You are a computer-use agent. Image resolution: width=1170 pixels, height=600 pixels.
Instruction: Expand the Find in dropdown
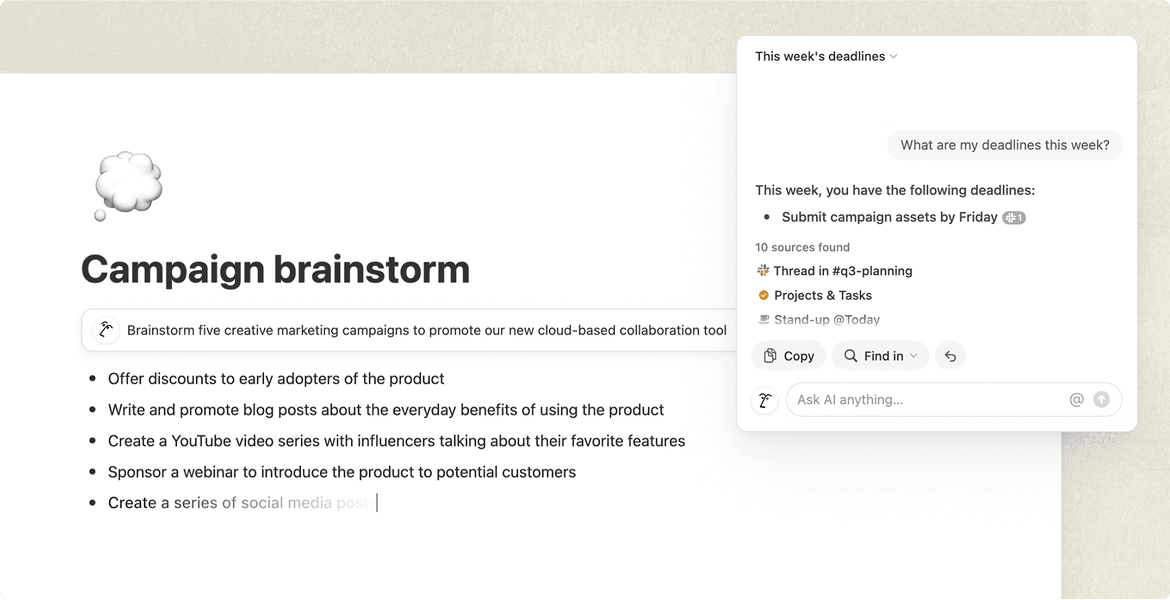[880, 356]
